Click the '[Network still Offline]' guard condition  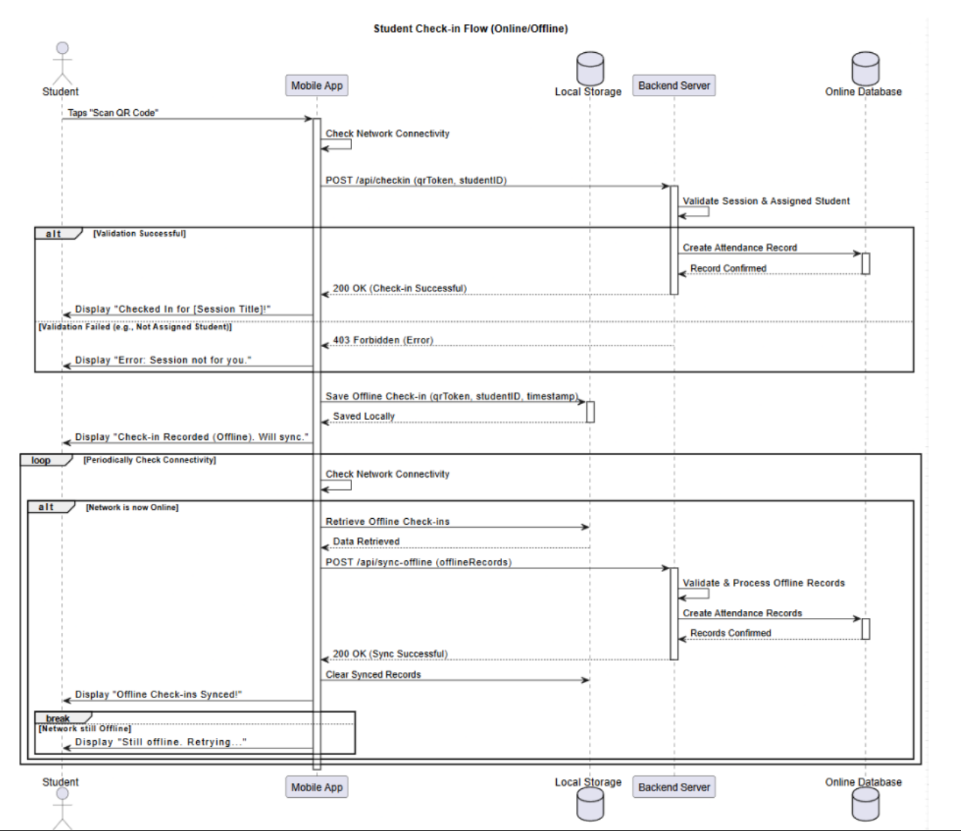tap(85, 728)
